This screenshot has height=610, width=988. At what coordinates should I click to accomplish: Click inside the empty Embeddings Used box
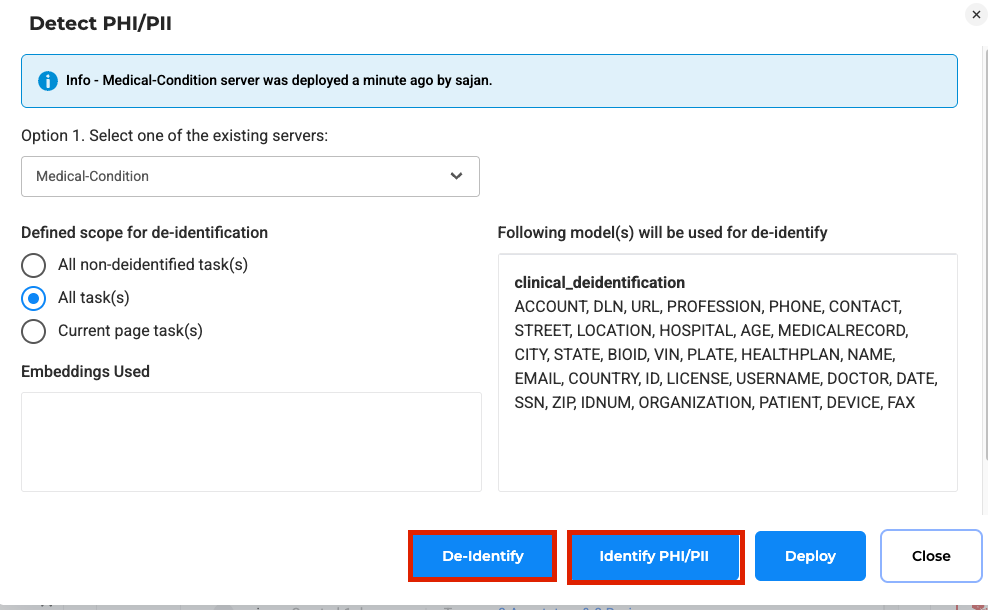click(x=251, y=442)
